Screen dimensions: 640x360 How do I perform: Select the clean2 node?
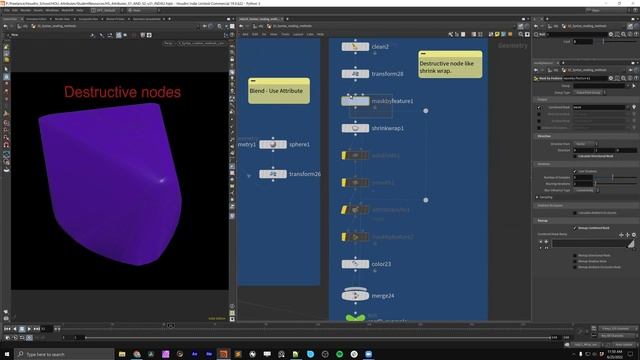click(x=355, y=47)
